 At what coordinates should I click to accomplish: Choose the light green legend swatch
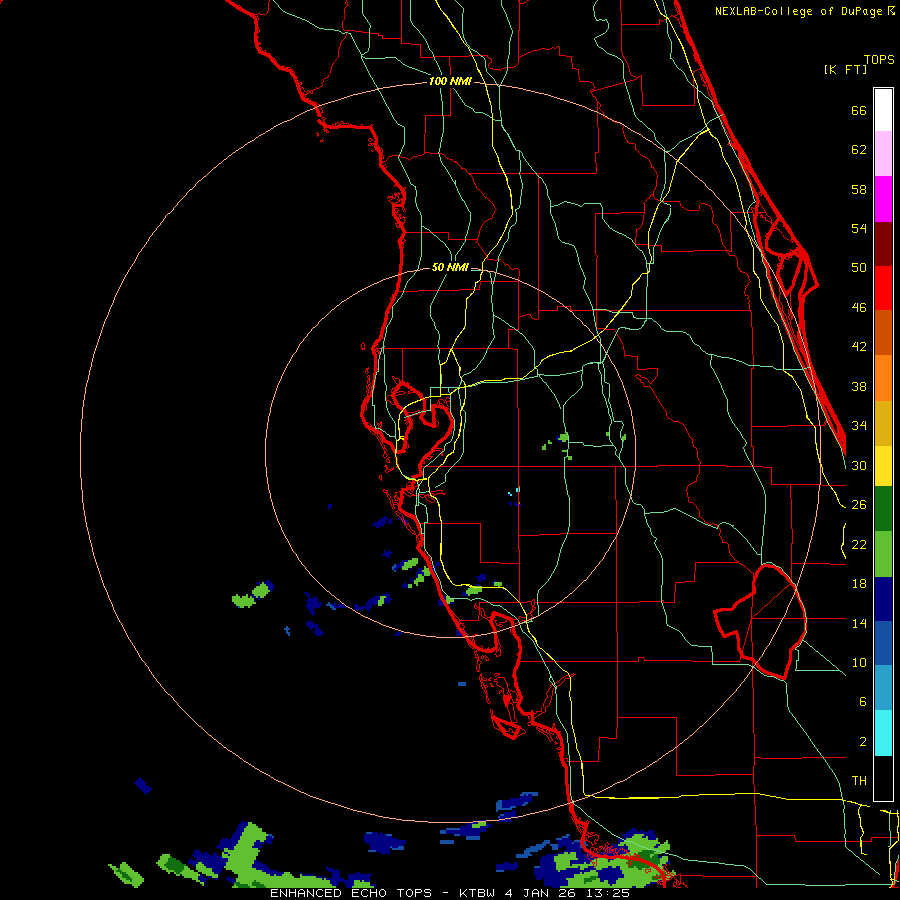tap(883, 554)
